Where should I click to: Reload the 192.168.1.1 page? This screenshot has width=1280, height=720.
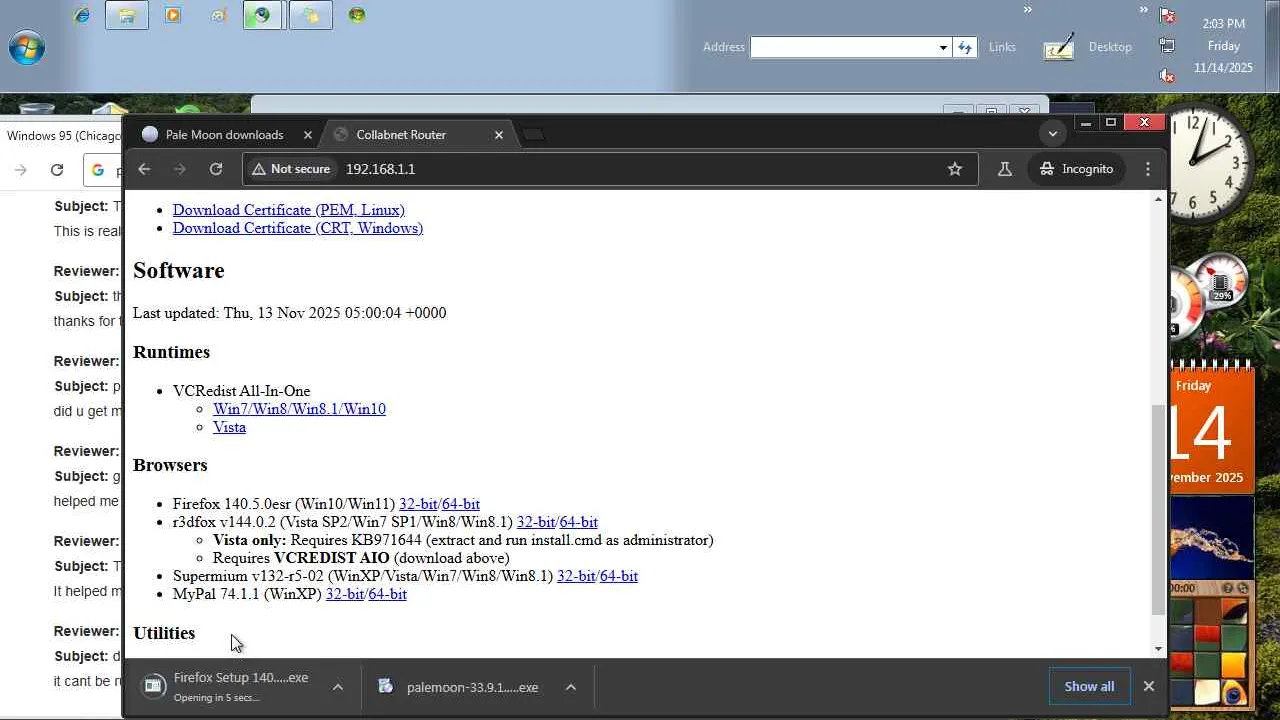(216, 169)
